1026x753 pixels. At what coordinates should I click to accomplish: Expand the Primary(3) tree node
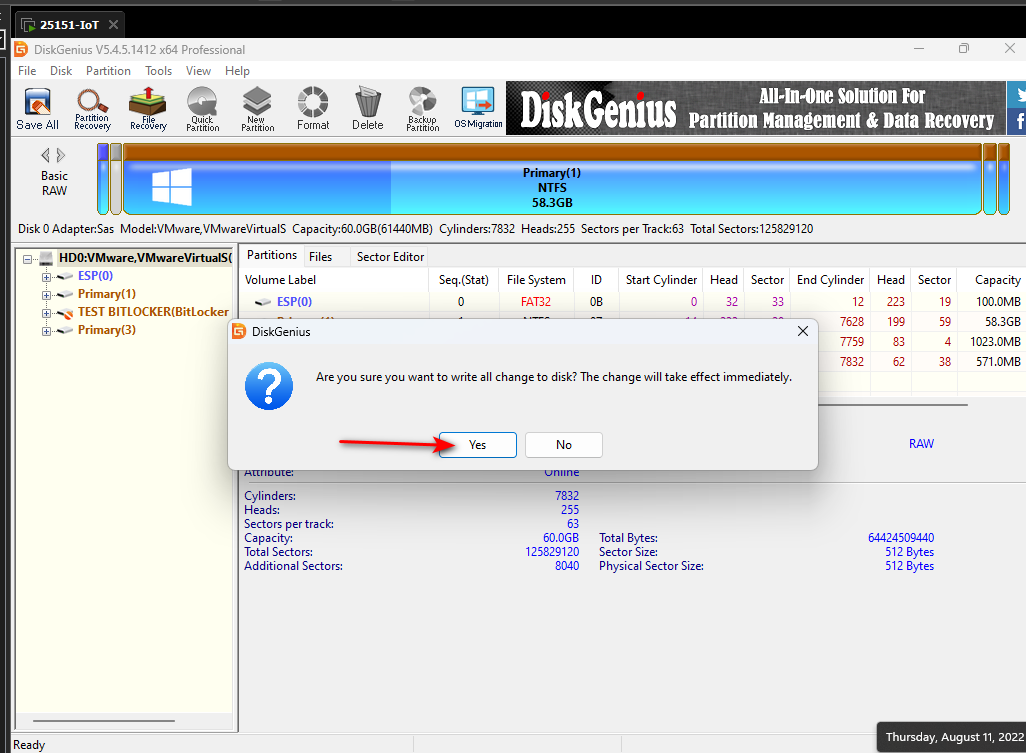pos(46,331)
